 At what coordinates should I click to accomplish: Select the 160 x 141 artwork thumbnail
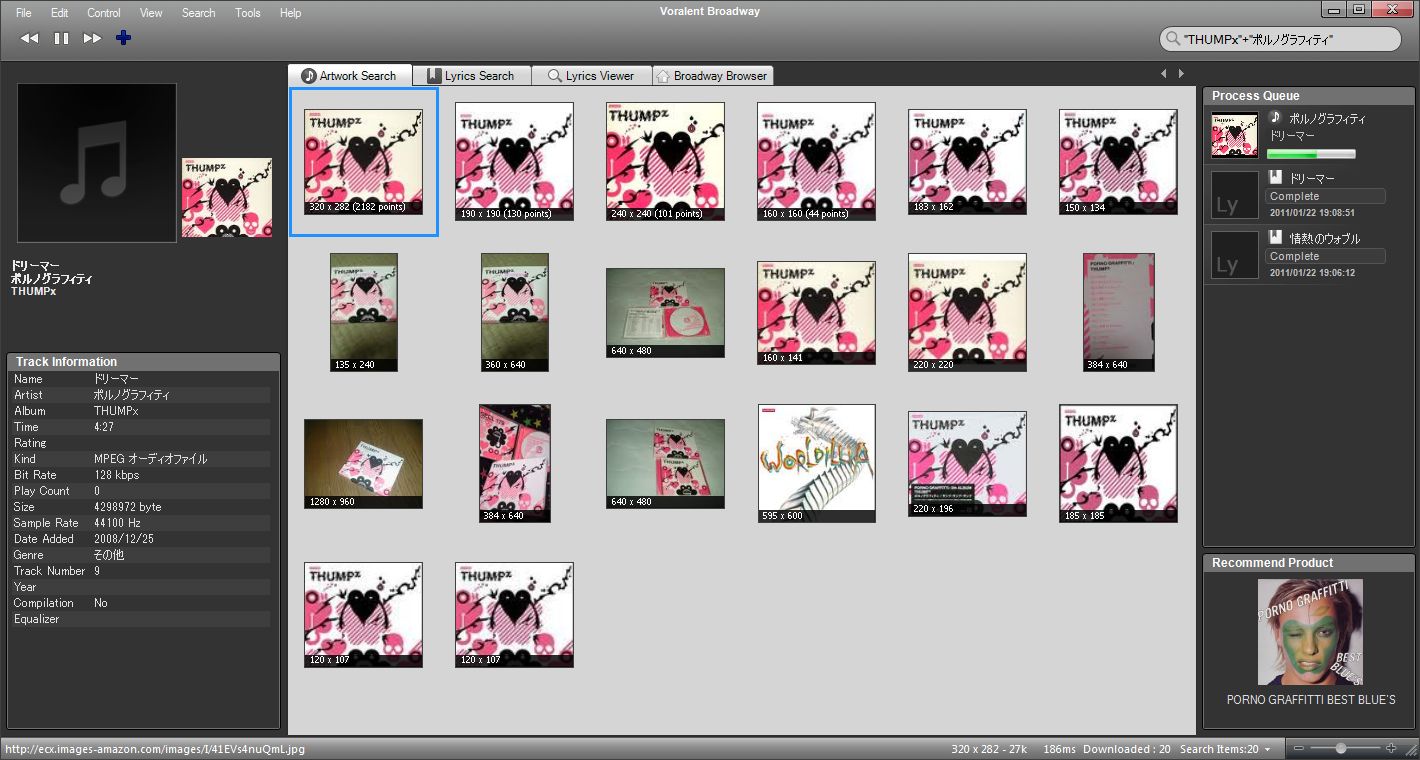tap(816, 313)
